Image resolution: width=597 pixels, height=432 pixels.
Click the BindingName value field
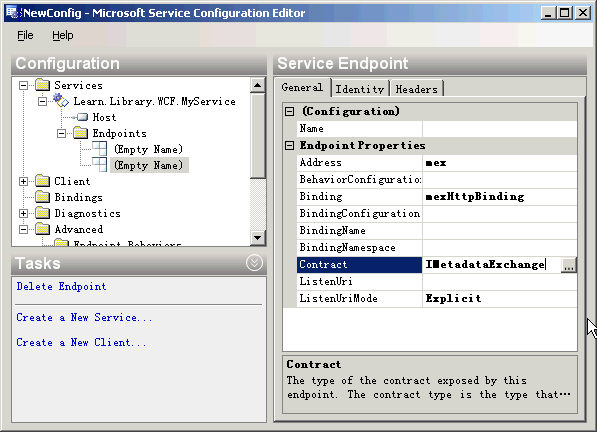(500, 231)
